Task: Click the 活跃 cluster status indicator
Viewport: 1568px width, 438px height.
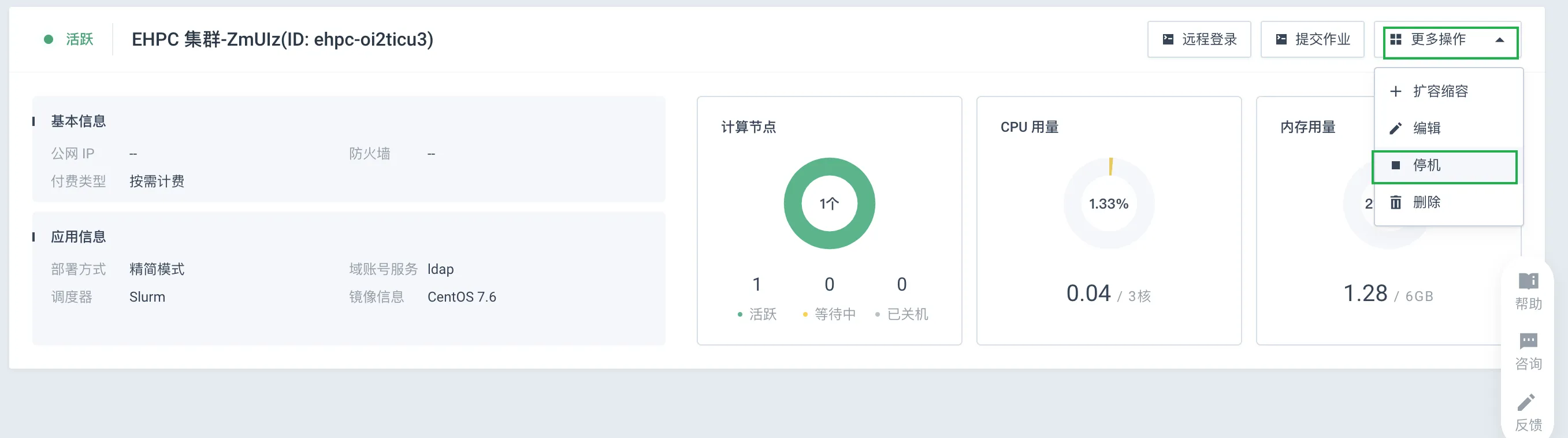Action: (x=68, y=40)
